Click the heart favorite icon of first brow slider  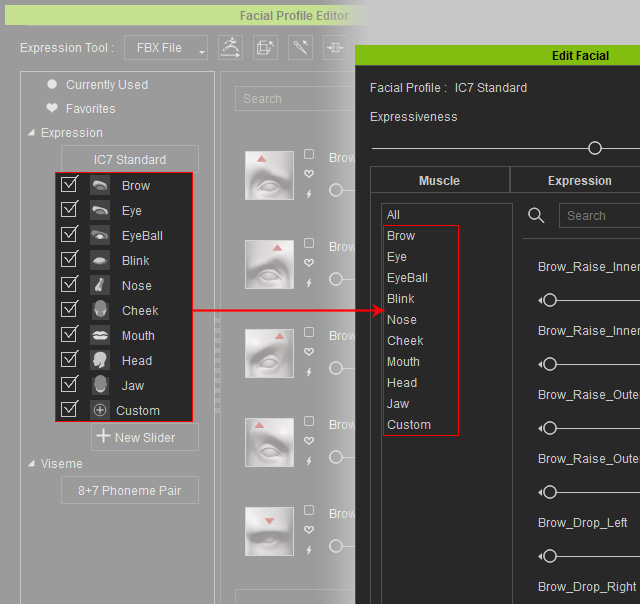pos(309,174)
